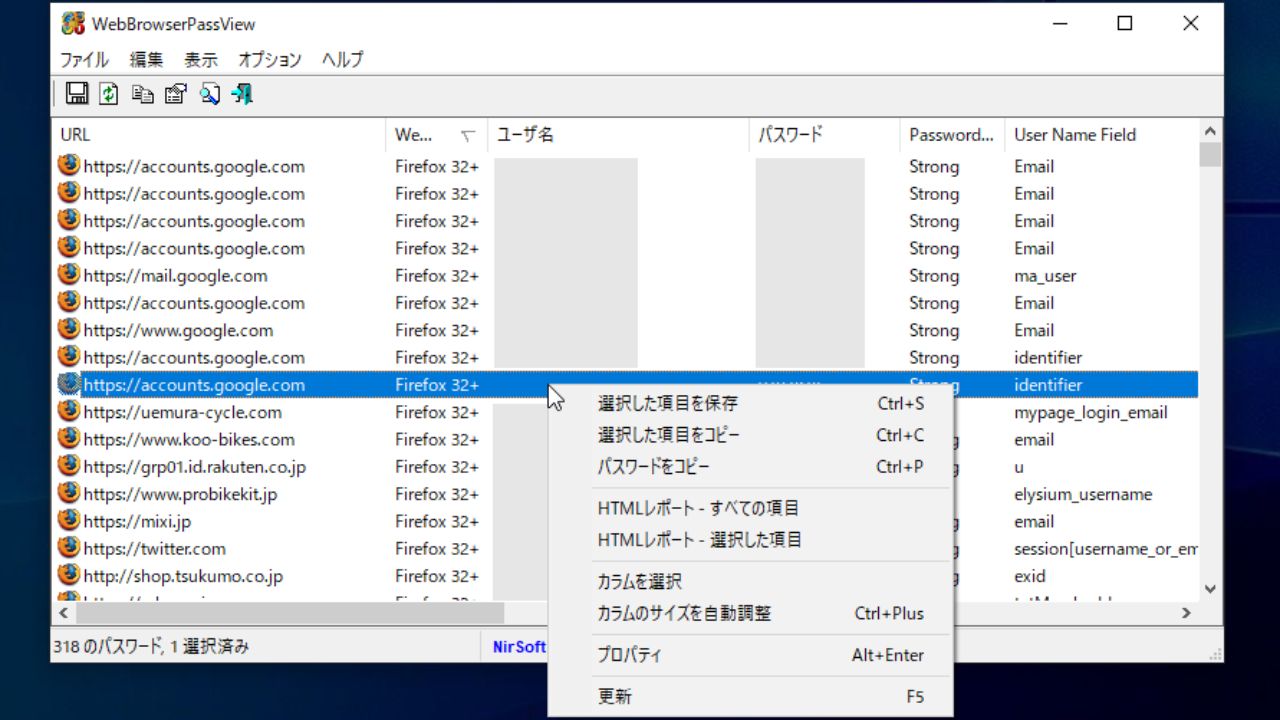Click the icon of the highlighted selected row
This screenshot has width=1280, height=720.
pos(69,383)
